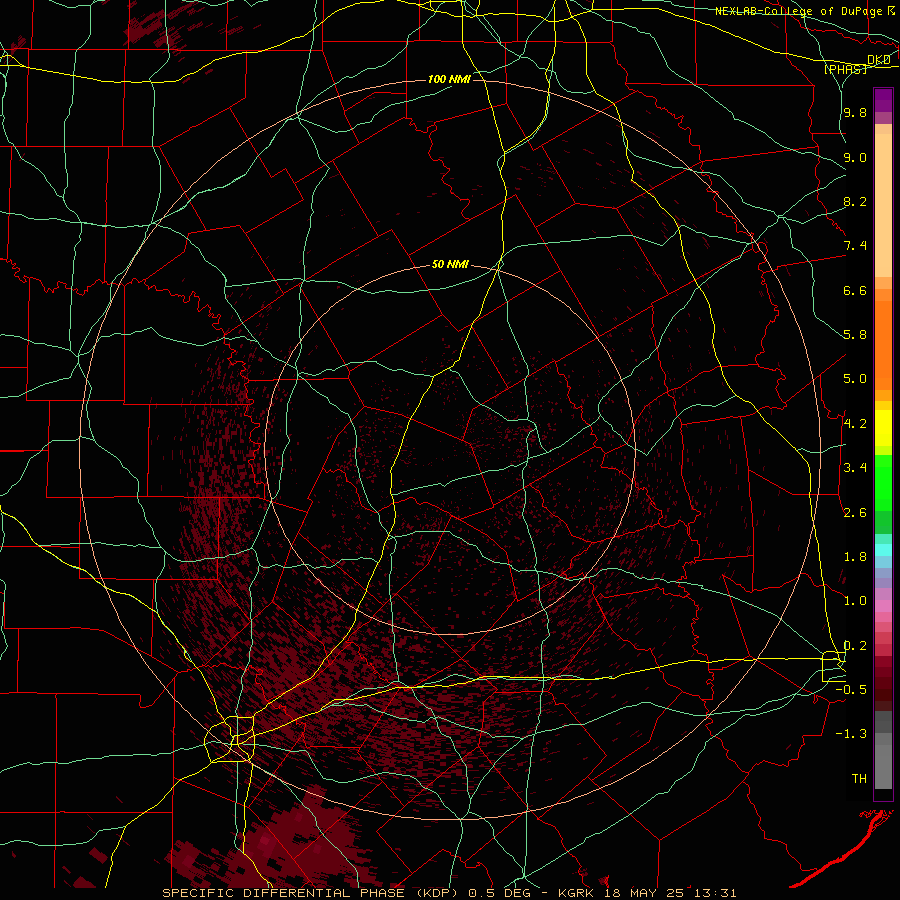The image size is (900, 900).
Task: Click the "50 NMI" range ring label
Action: click(x=450, y=264)
